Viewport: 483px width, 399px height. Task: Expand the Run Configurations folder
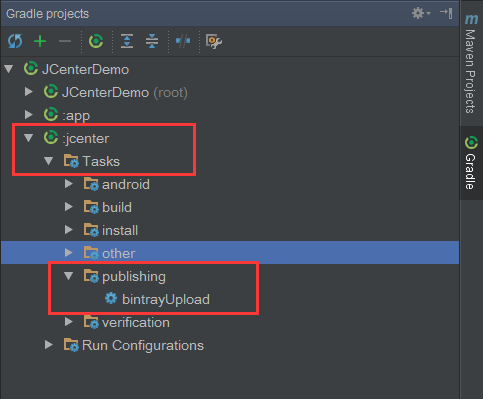pos(49,345)
